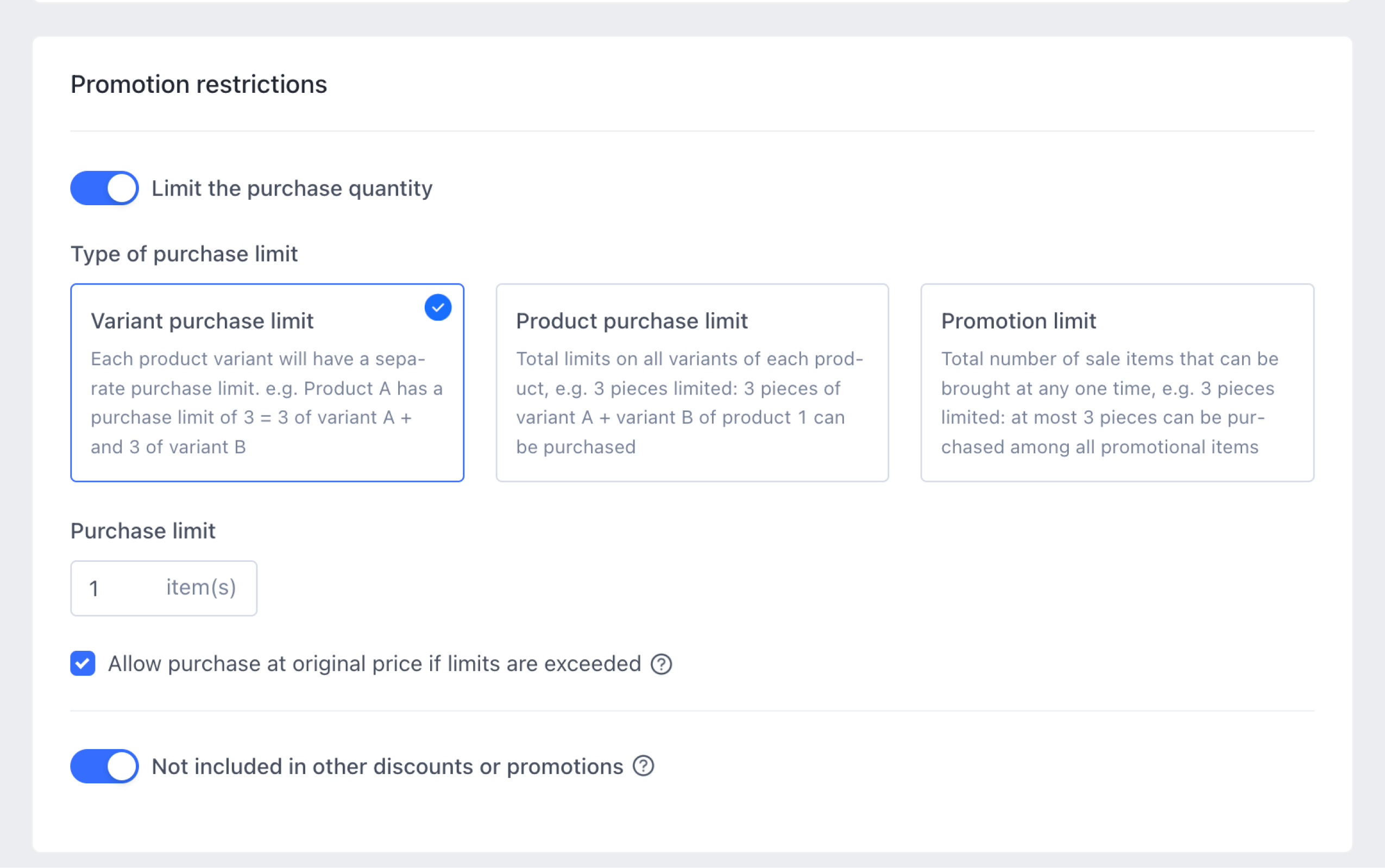Click the Variant purchase limit description paragraph
This screenshot has width=1385, height=868.
pyautogui.click(x=267, y=402)
